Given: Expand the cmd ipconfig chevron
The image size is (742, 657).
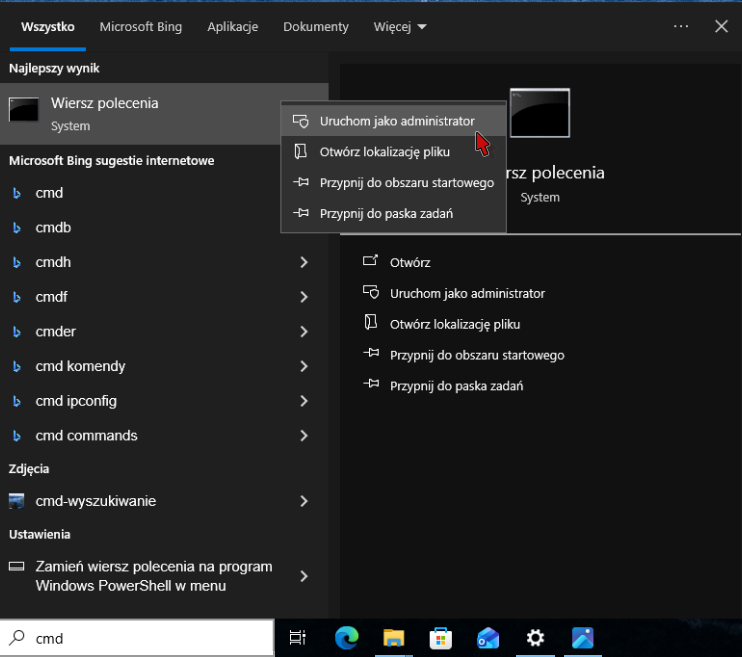Looking at the screenshot, I should (x=304, y=401).
